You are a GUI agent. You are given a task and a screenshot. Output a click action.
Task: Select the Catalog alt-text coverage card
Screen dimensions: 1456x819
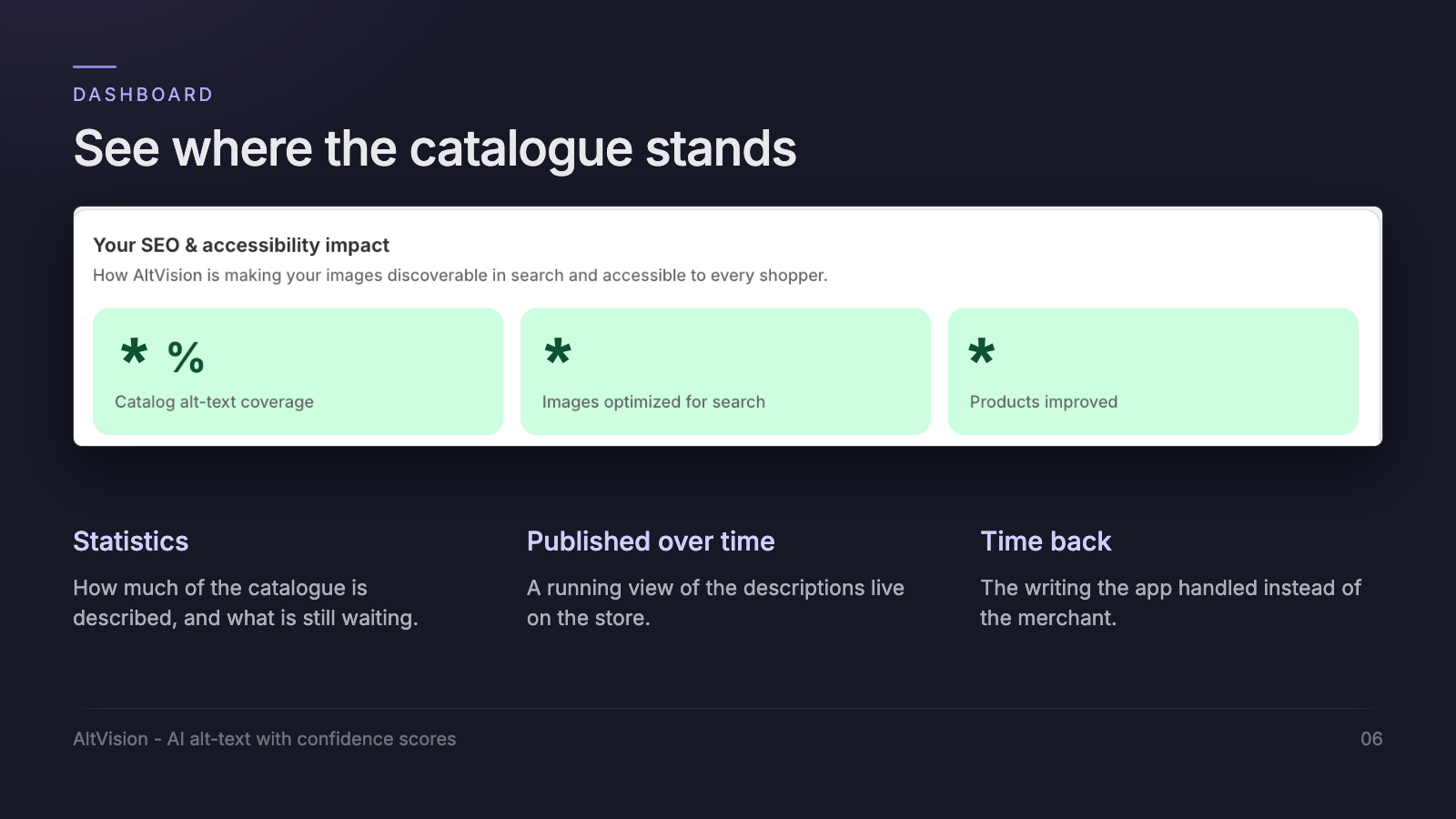tap(298, 371)
